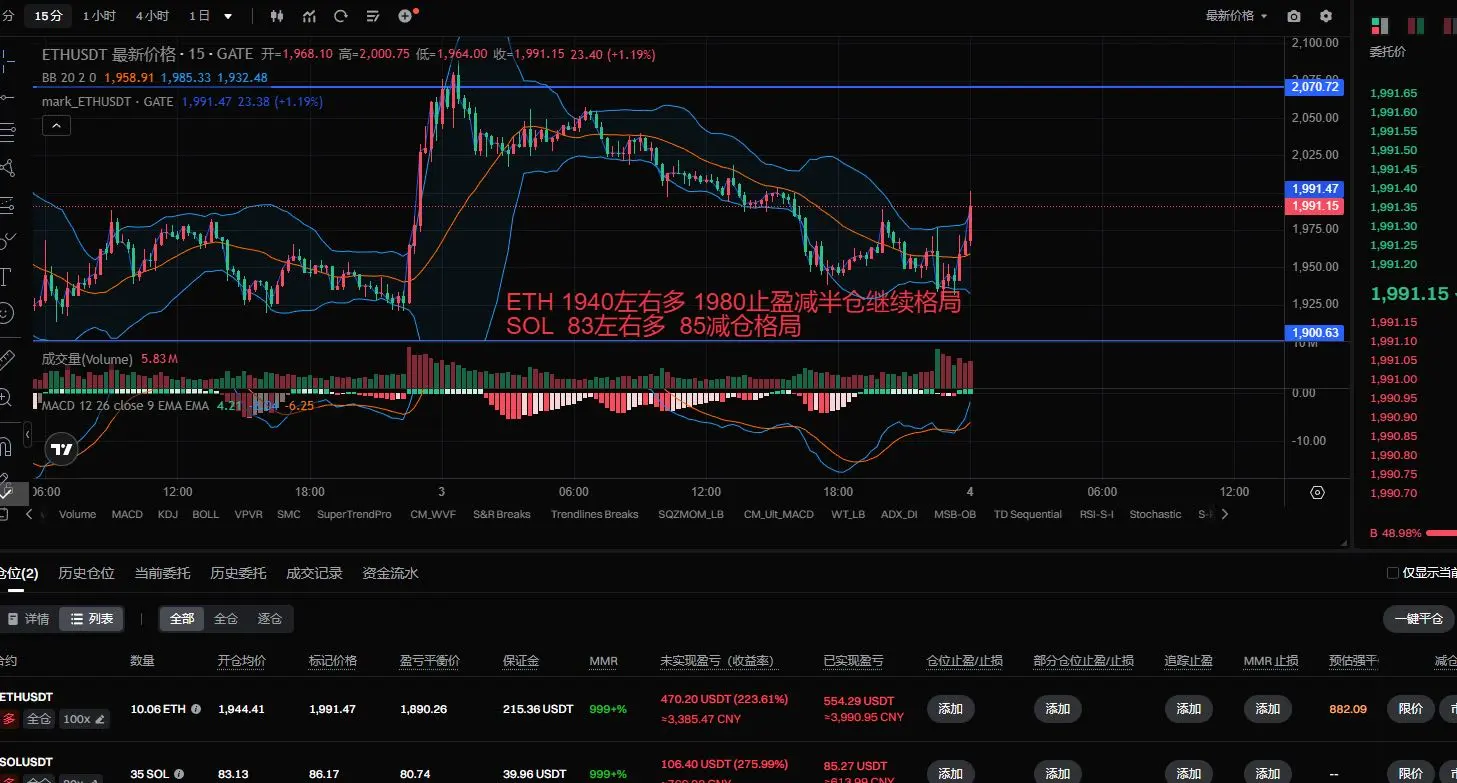
Task: Click the 1,900.63 horizontal line price label
Action: coord(1314,333)
